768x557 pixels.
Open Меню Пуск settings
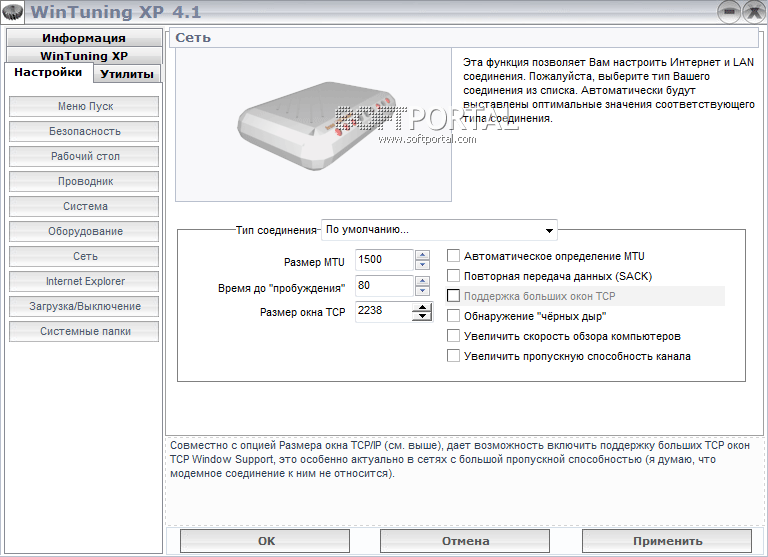click(x=84, y=106)
